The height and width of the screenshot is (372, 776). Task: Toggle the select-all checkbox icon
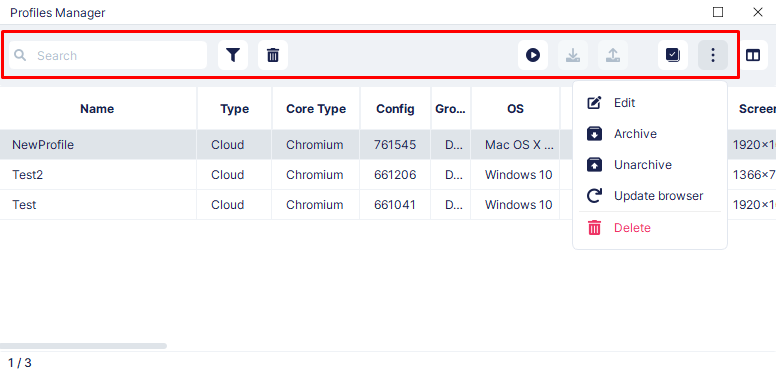pos(673,55)
